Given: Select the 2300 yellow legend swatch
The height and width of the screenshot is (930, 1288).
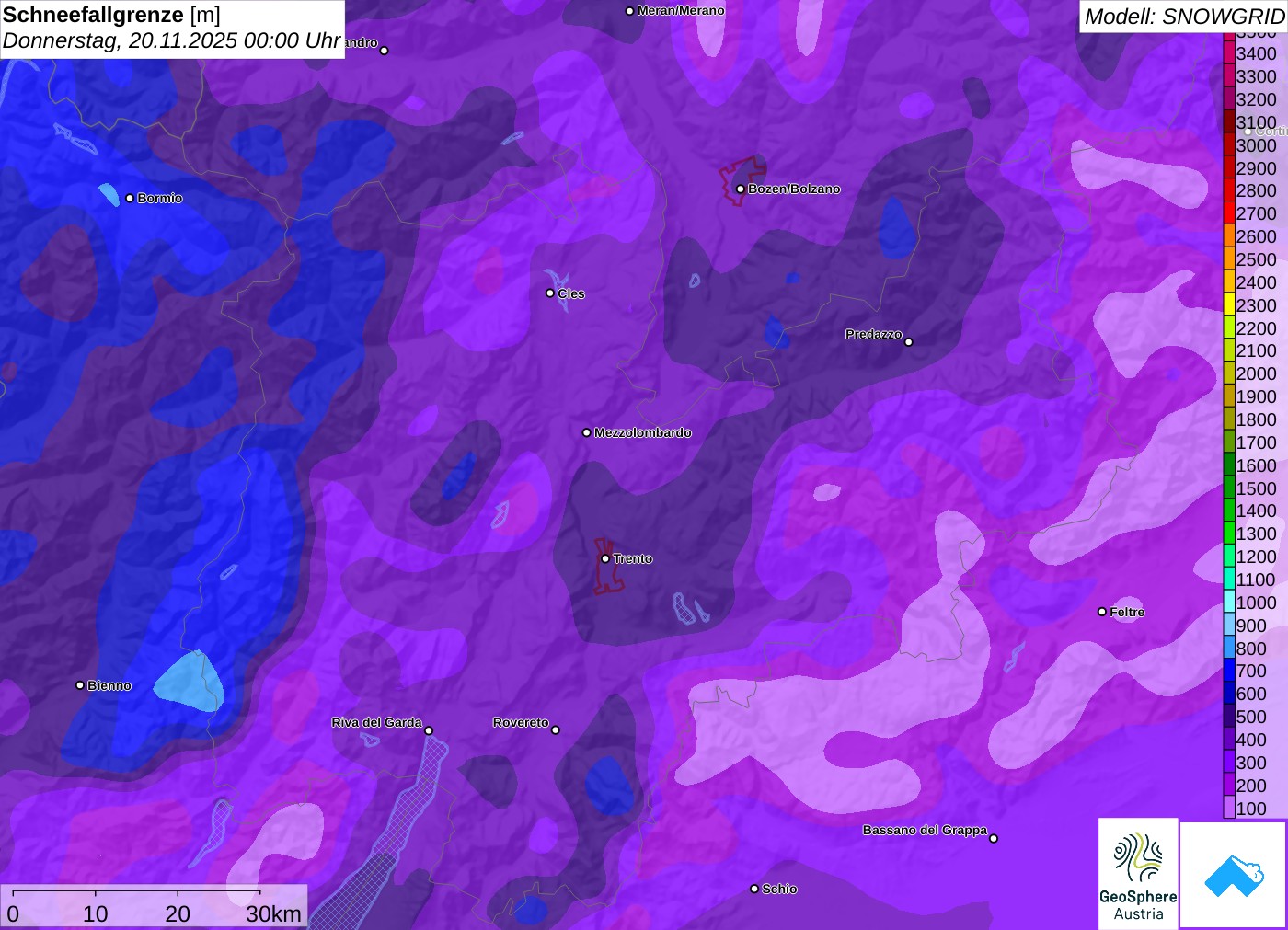Looking at the screenshot, I should (x=1229, y=304).
